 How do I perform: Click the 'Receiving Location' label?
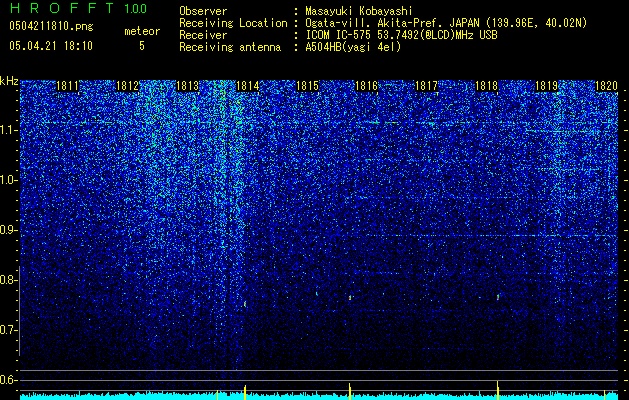[233, 23]
